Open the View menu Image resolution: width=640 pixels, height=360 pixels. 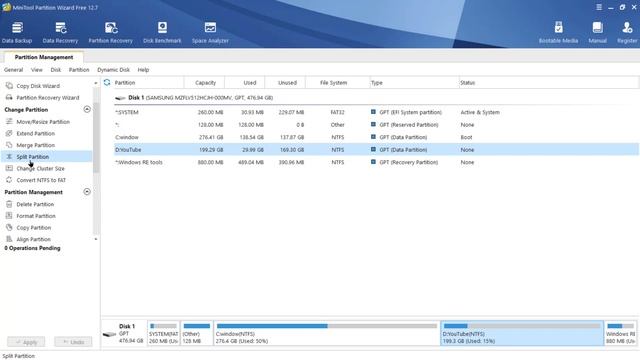coord(37,70)
